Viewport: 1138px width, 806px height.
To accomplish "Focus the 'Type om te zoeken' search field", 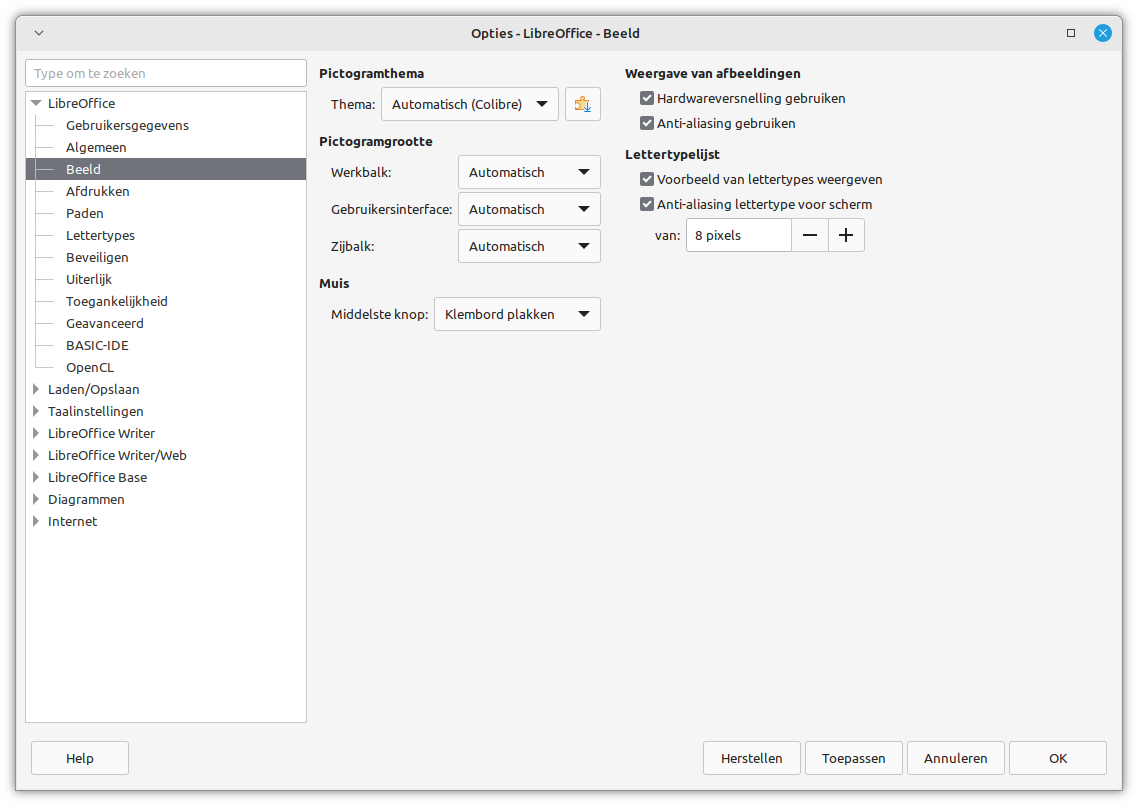I will 165,73.
